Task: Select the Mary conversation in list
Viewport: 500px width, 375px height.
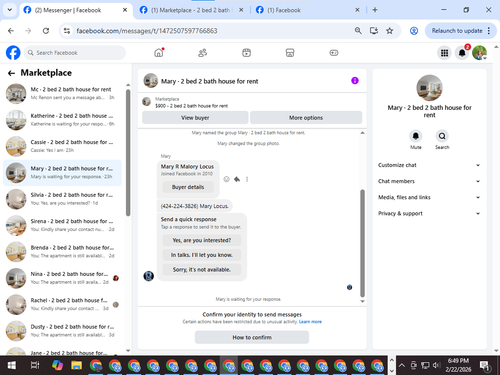Action: pos(62,172)
